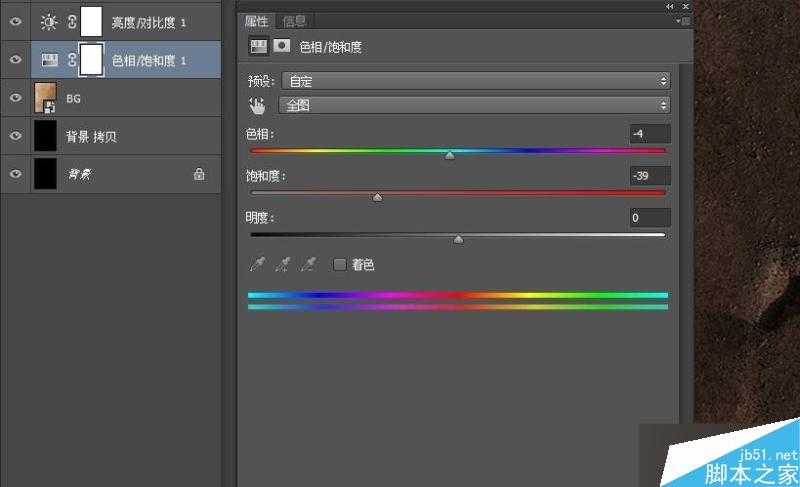Enable the 着色 colorize checkbox

pos(339,265)
